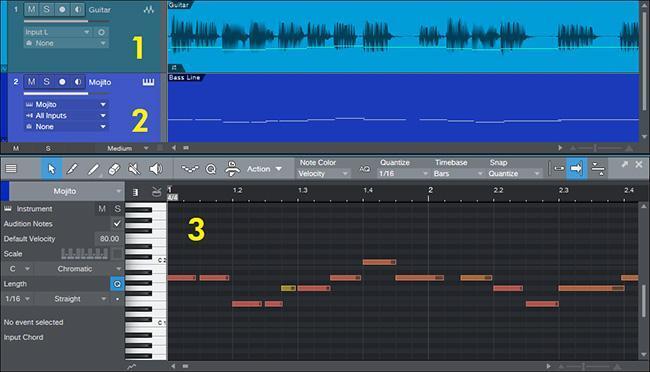Image resolution: width=650 pixels, height=372 pixels.
Task: Uncheck the Audition Notes checkbox
Action: (x=117, y=224)
